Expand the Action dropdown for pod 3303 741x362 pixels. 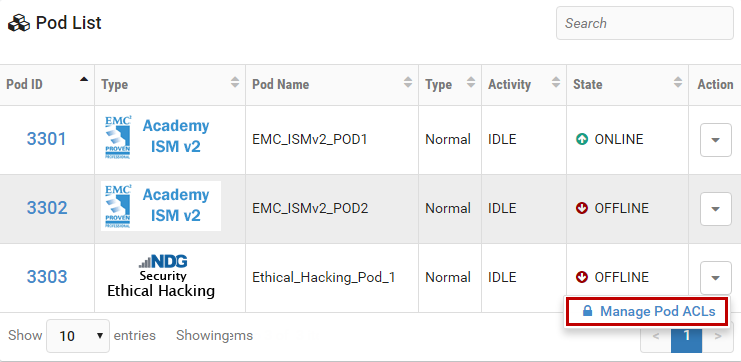pyautogui.click(x=715, y=277)
